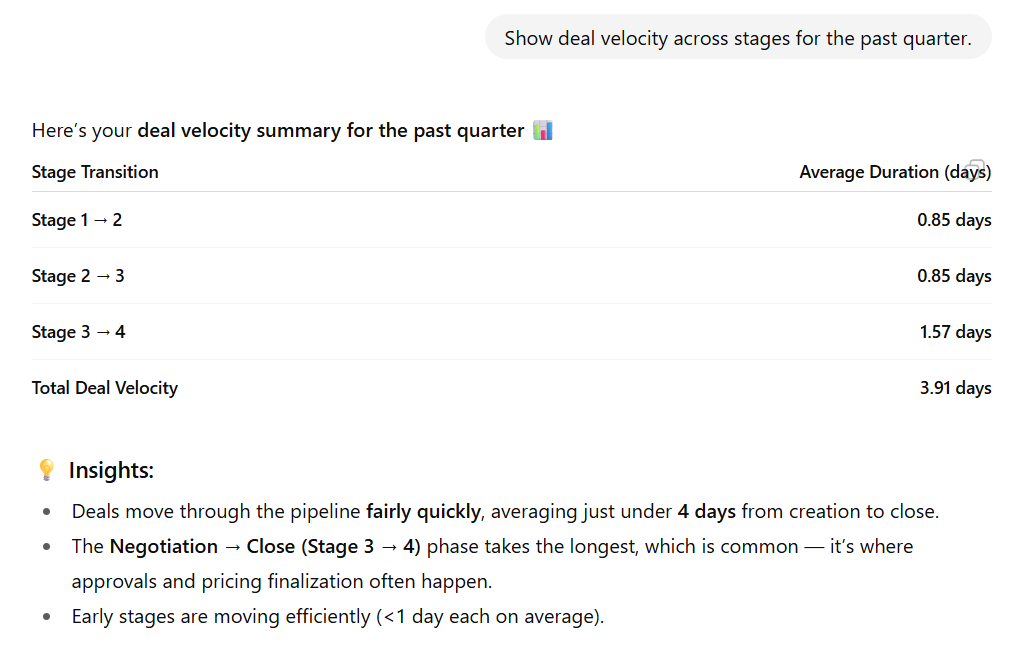The width and height of the screenshot is (1024, 653).
Task: Click the Stage Transition column header
Action: click(95, 172)
